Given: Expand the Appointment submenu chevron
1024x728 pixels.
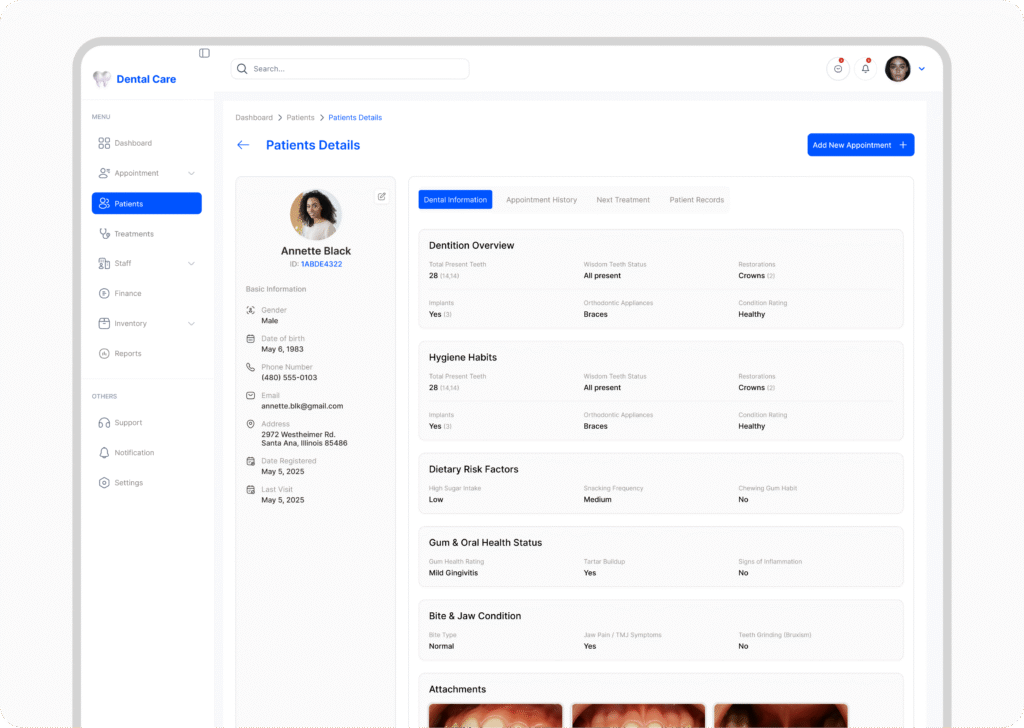Looking at the screenshot, I should pos(191,174).
